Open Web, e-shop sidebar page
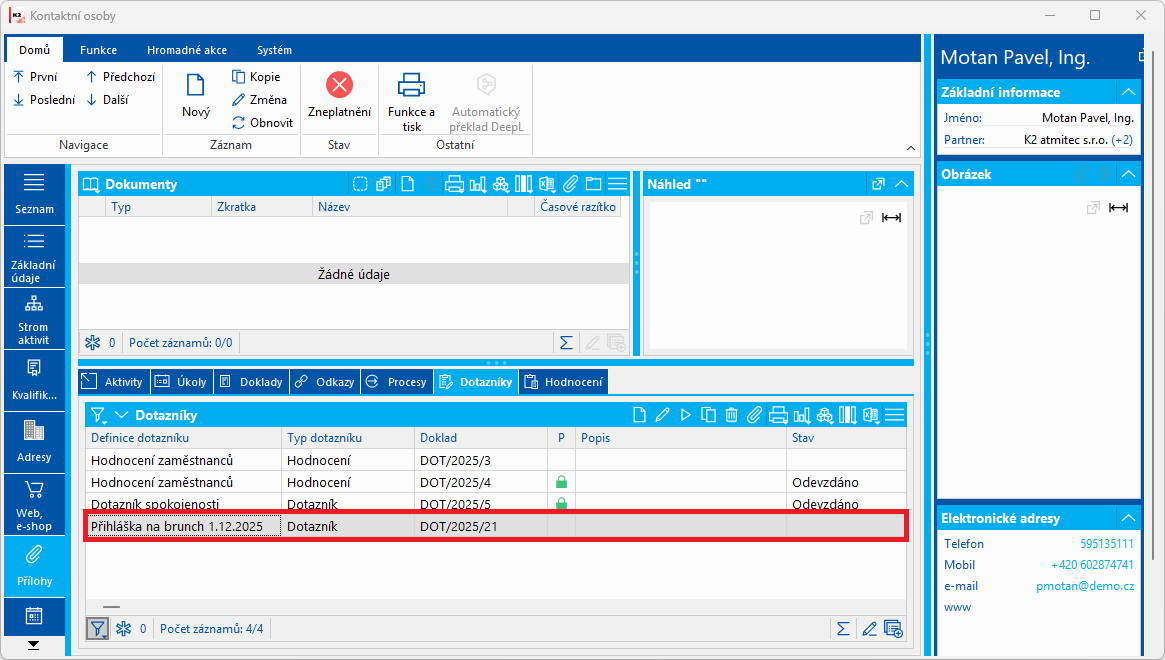 [34, 505]
